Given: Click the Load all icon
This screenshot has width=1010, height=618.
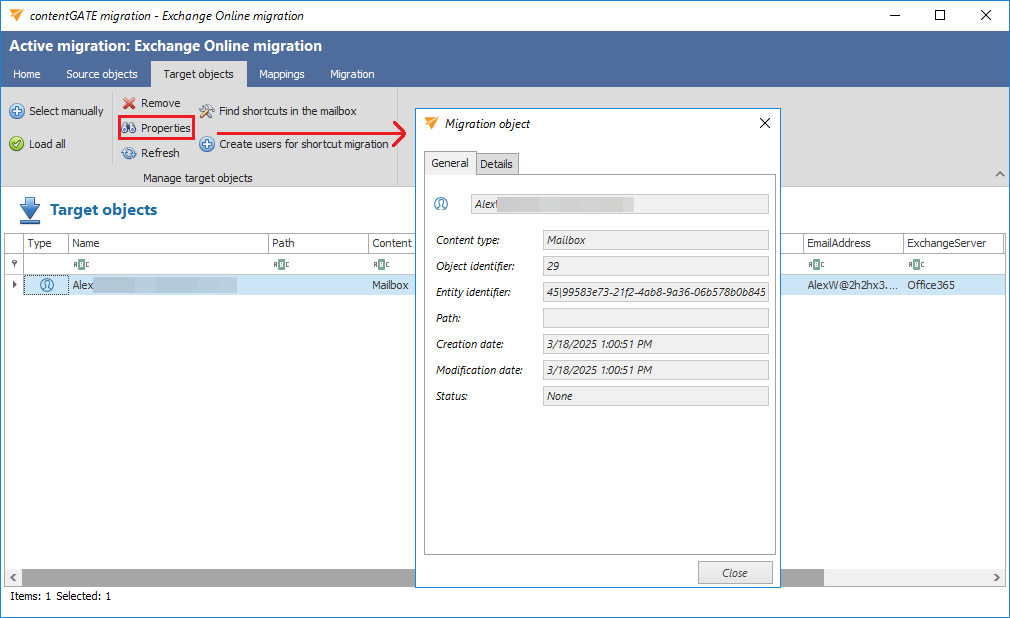Looking at the screenshot, I should pyautogui.click(x=17, y=144).
